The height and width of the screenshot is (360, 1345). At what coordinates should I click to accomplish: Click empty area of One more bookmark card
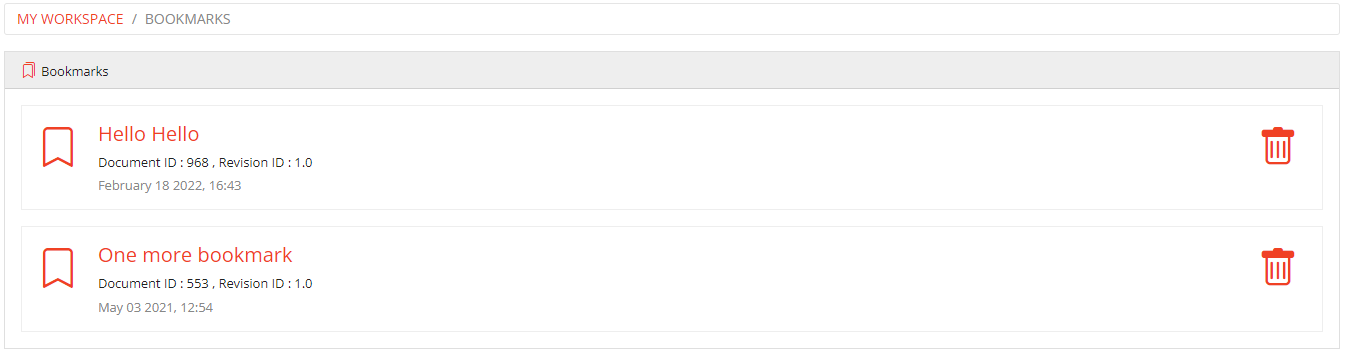[750, 278]
